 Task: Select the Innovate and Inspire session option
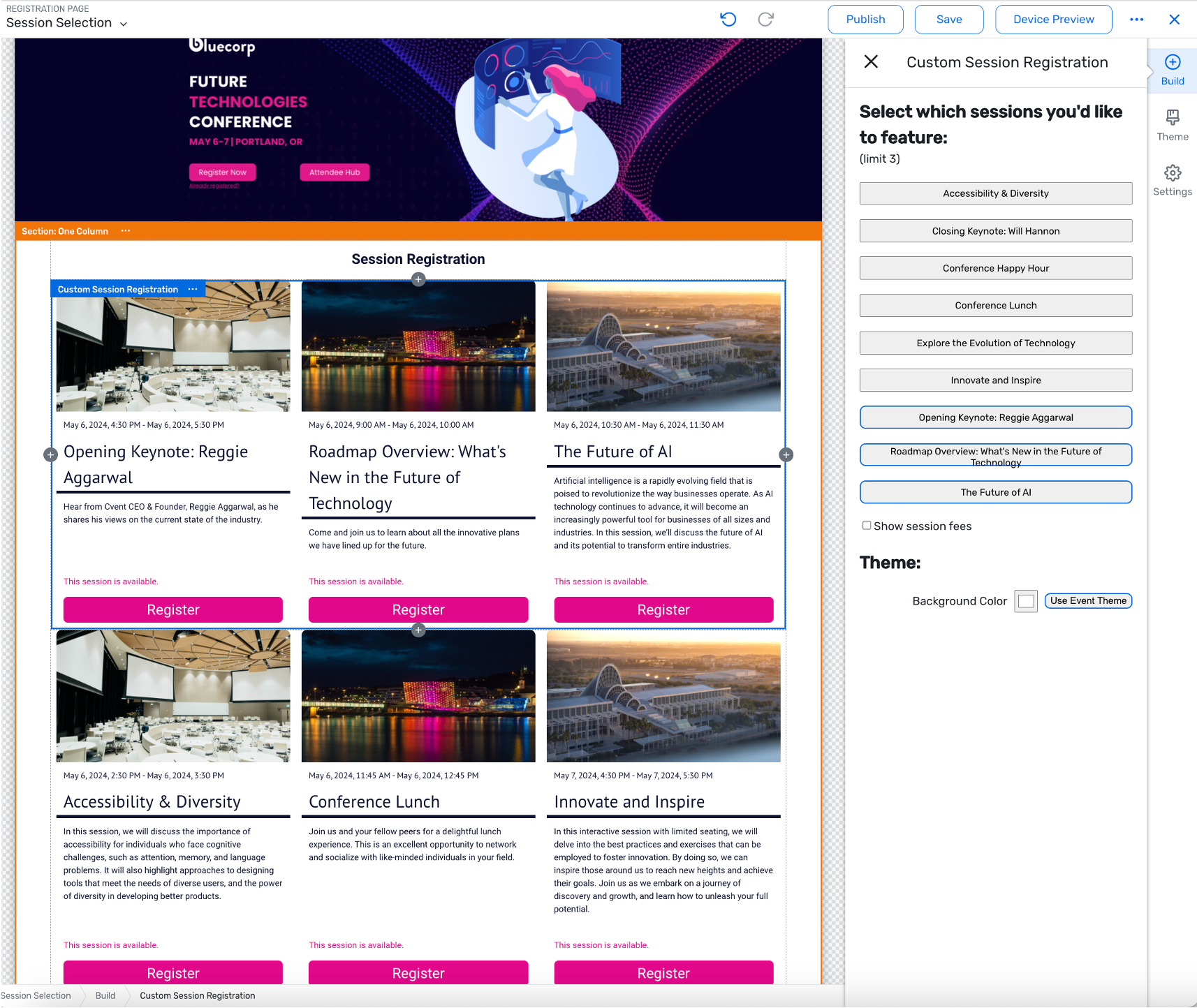point(996,380)
